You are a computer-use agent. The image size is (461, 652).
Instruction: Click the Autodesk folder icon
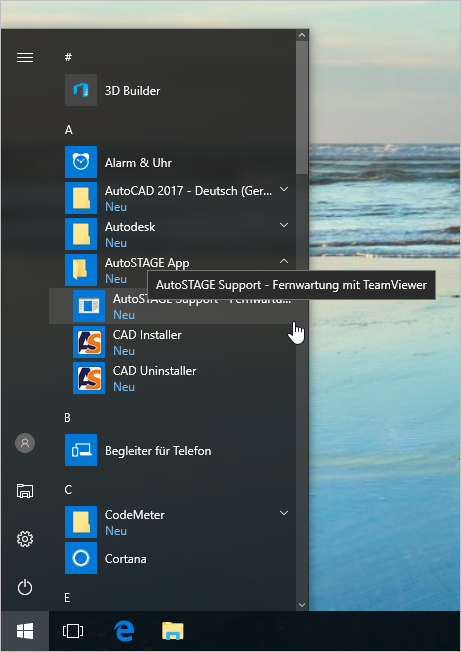coord(81,234)
